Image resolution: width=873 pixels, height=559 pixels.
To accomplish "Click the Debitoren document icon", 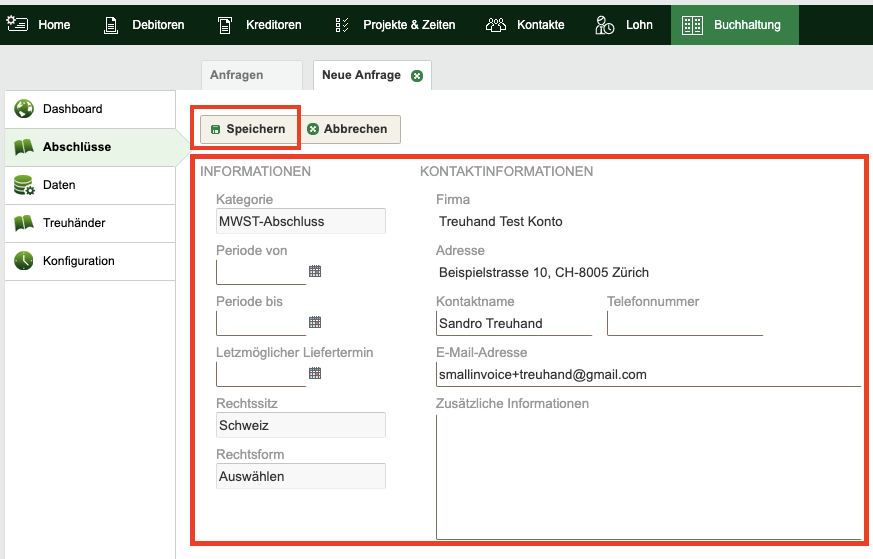I will point(111,25).
